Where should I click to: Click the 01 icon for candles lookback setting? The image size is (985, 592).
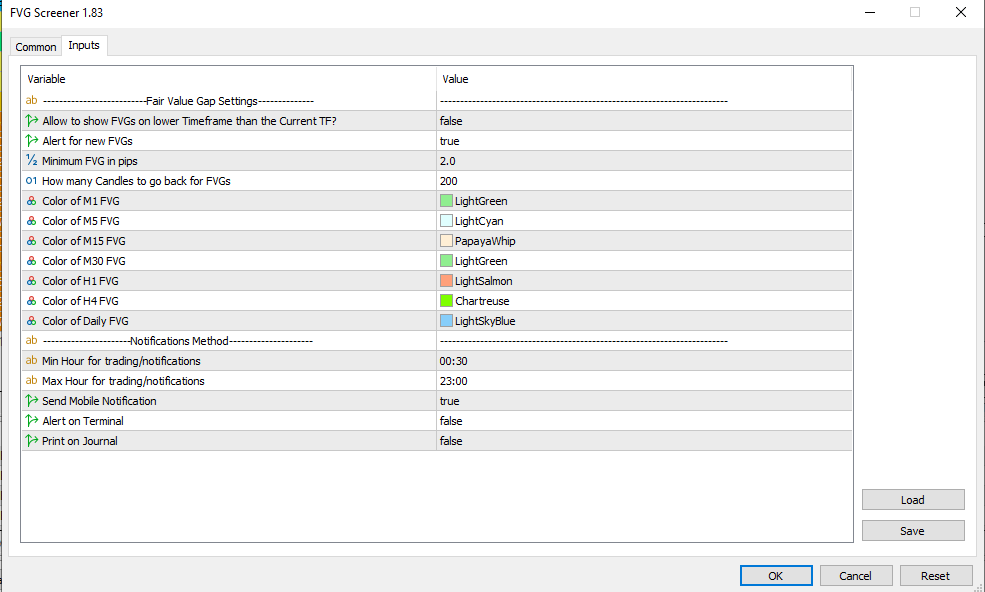[31, 181]
